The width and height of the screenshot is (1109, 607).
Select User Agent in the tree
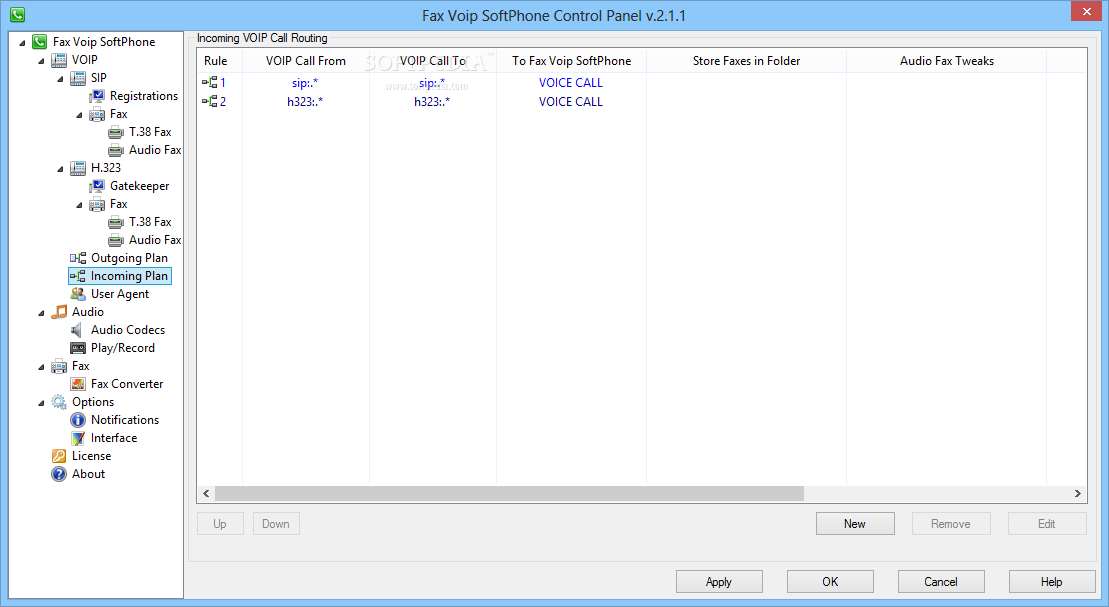(x=120, y=294)
